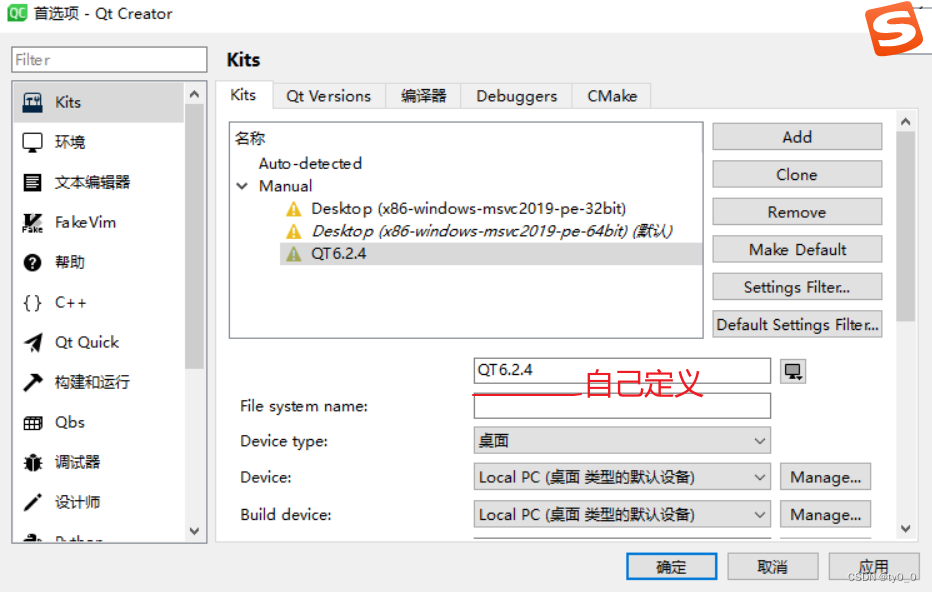Open the 文本编辑器 sidebar icon
This screenshot has width=932, height=592.
(x=33, y=182)
